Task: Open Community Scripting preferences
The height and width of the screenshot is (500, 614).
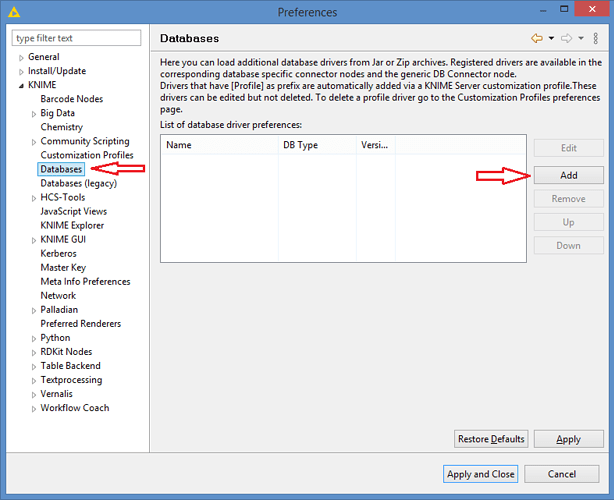Action: [x=85, y=141]
